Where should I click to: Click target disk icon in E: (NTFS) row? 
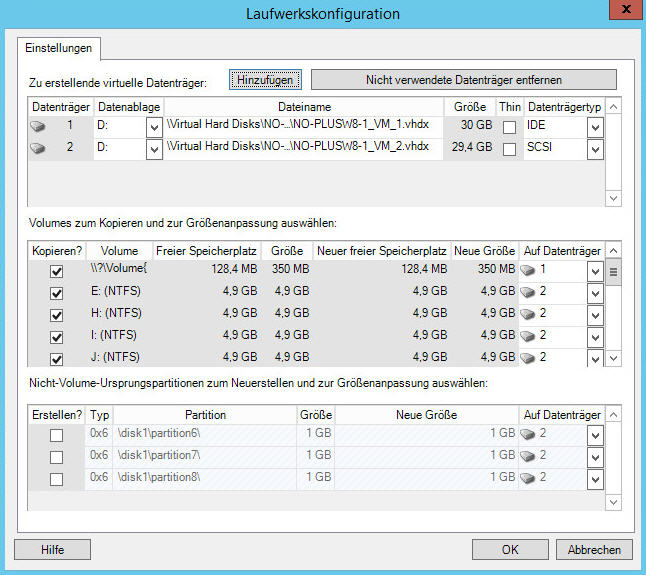529,292
